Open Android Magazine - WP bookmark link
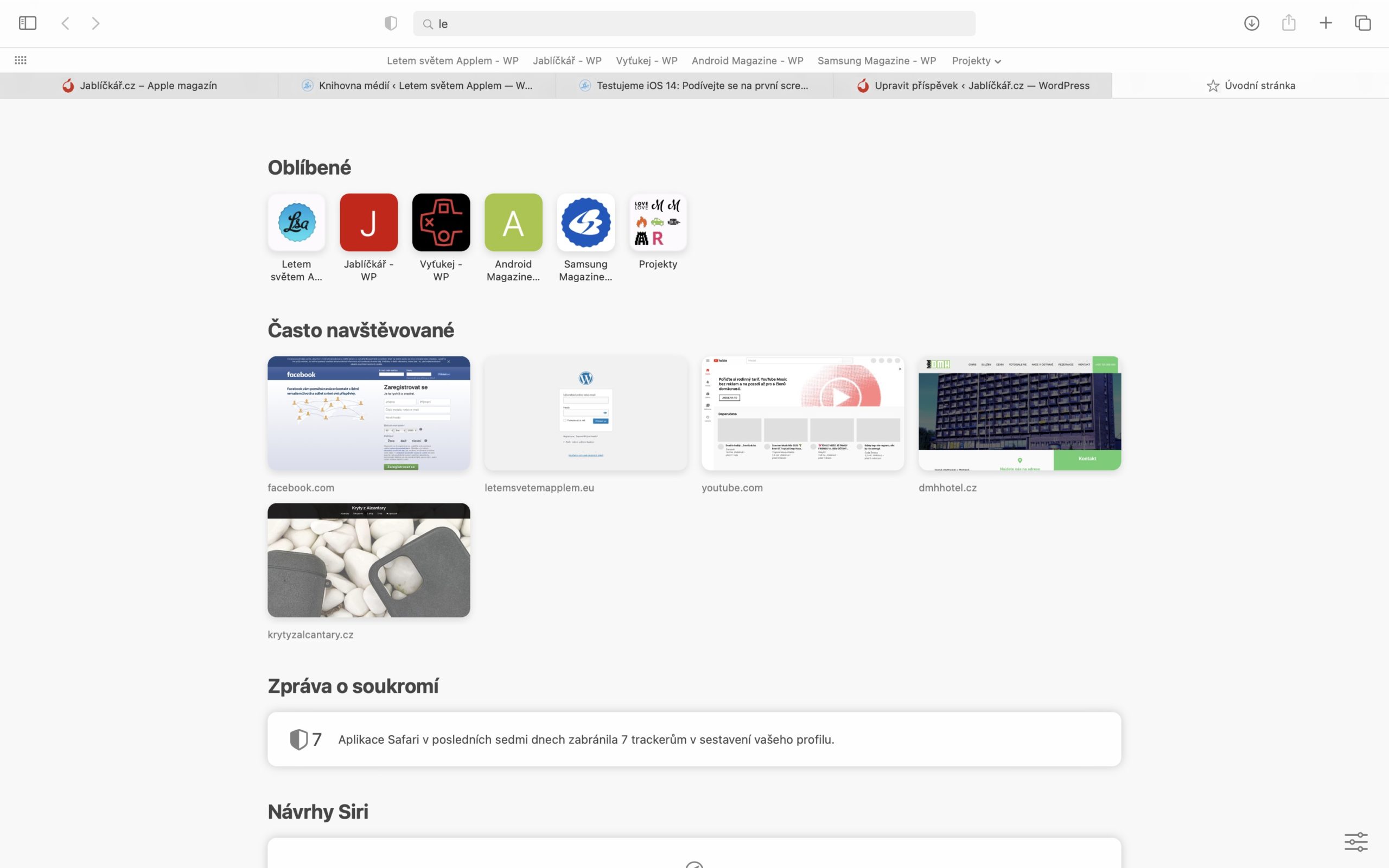The height and width of the screenshot is (868, 1389). pos(747,61)
